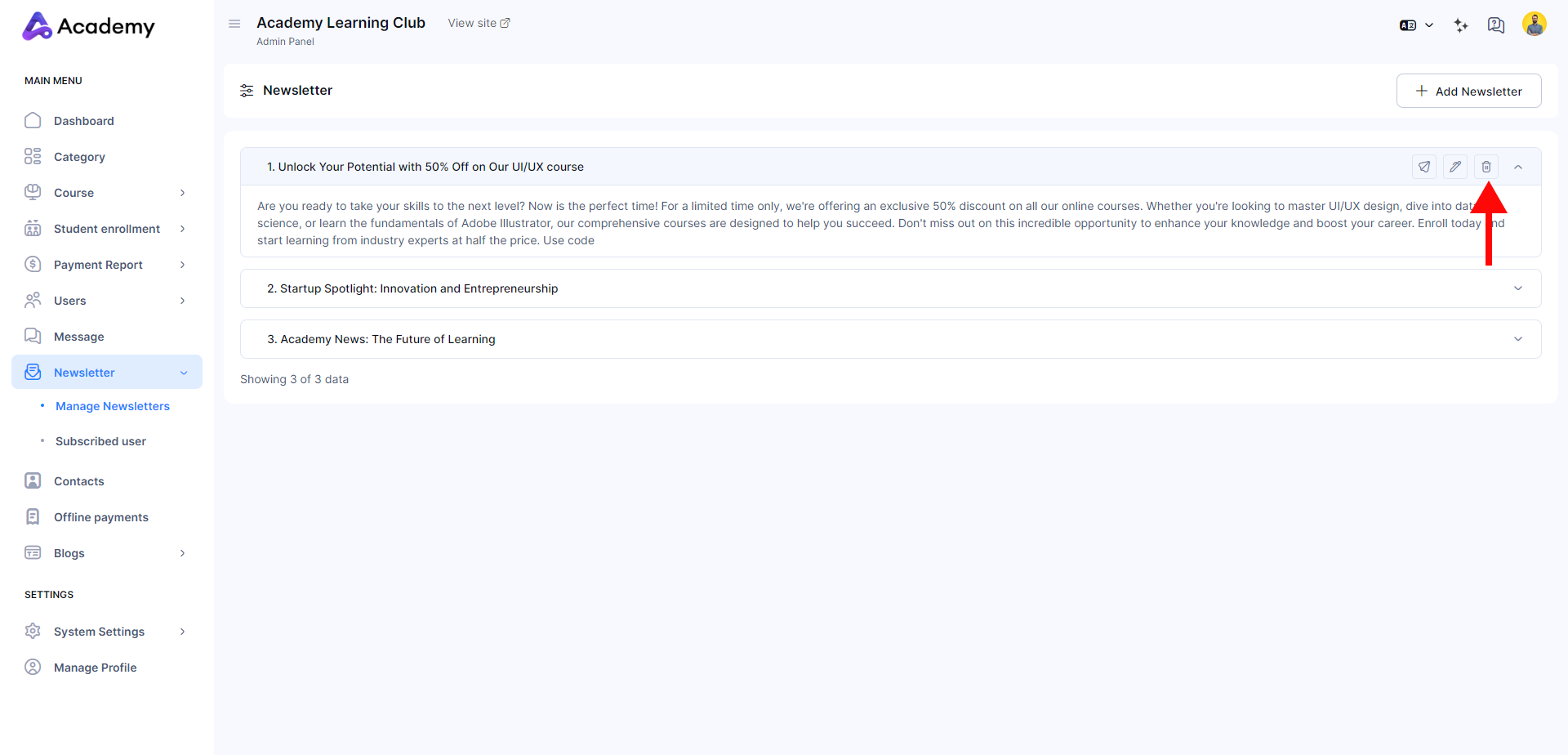Screen dimensions: 1568x755
Task: Open the language selector dropdown
Action: point(1416,25)
